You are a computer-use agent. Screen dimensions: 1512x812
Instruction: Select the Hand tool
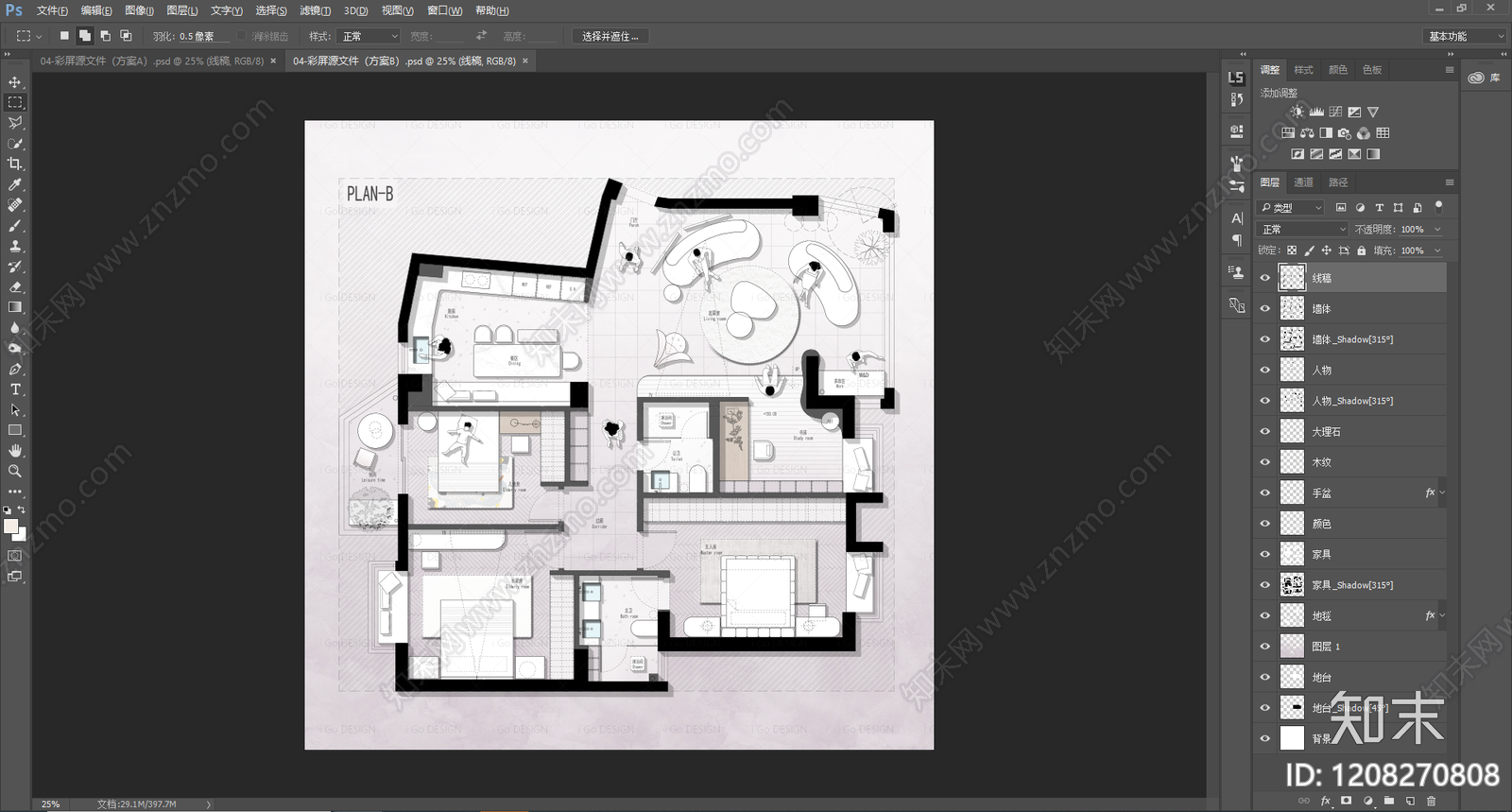pyautogui.click(x=15, y=450)
